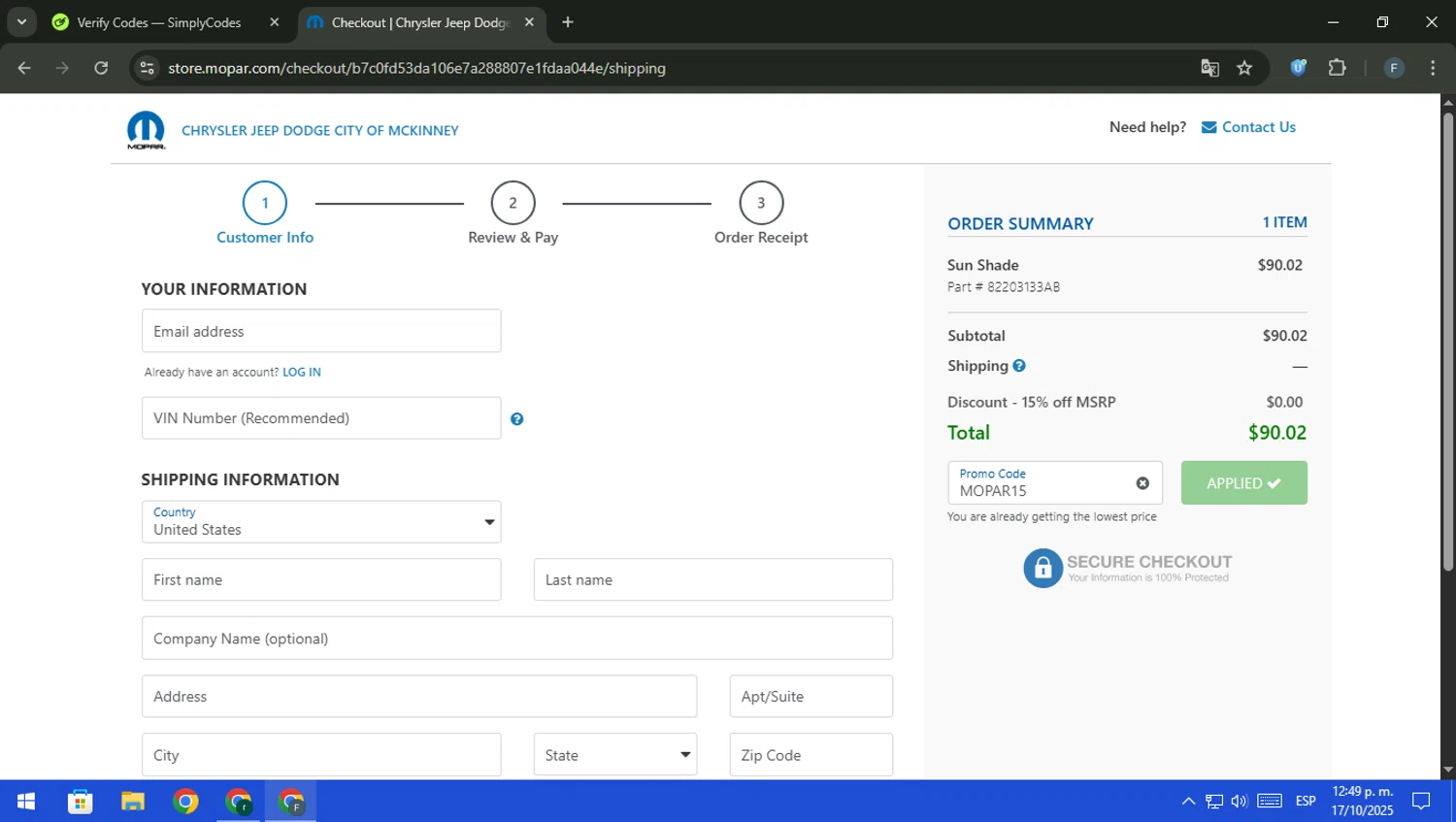The image size is (1456, 822).
Task: Click the Email address field
Action: 321,331
